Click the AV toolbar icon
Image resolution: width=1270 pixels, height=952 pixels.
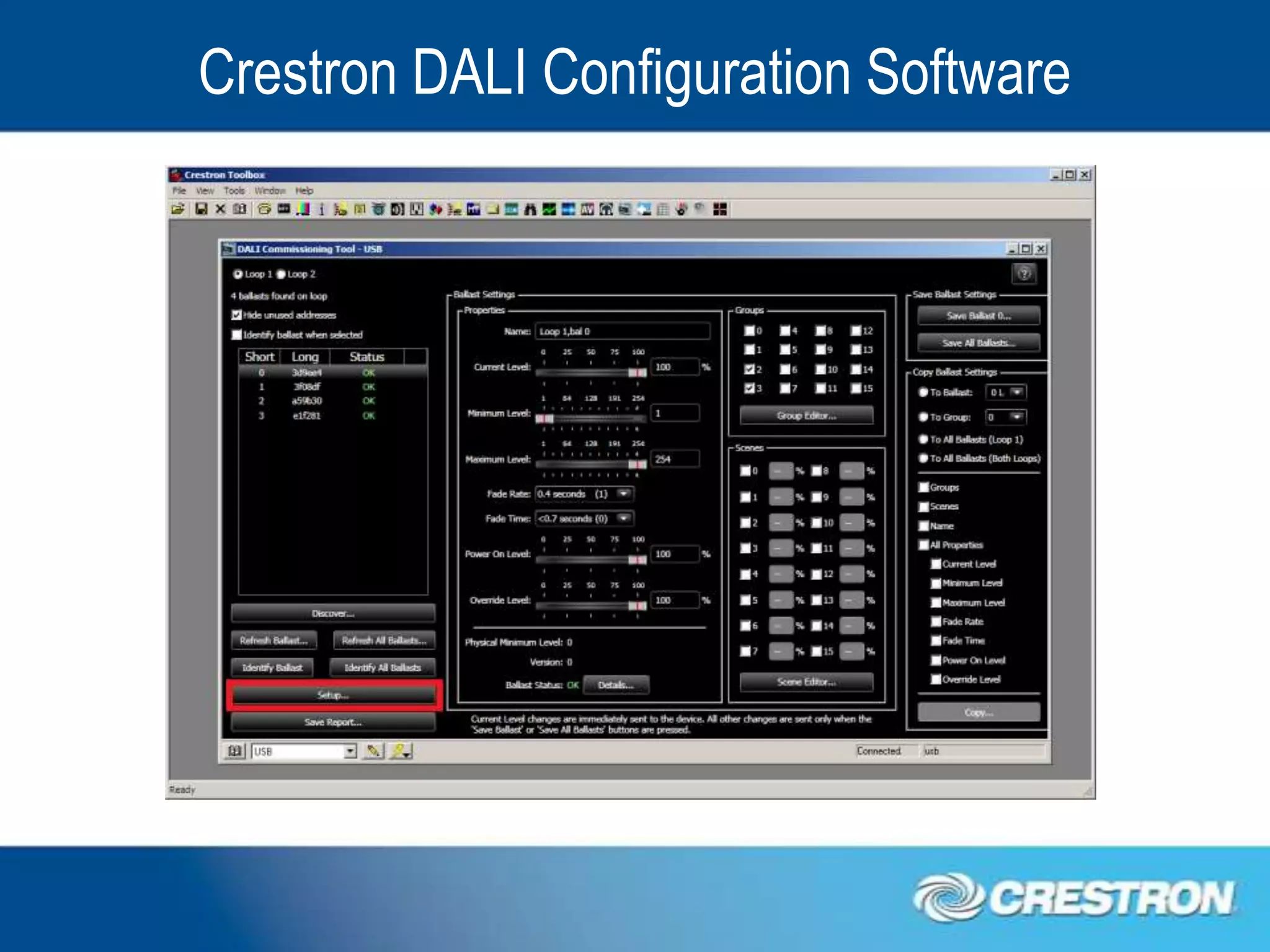[588, 209]
